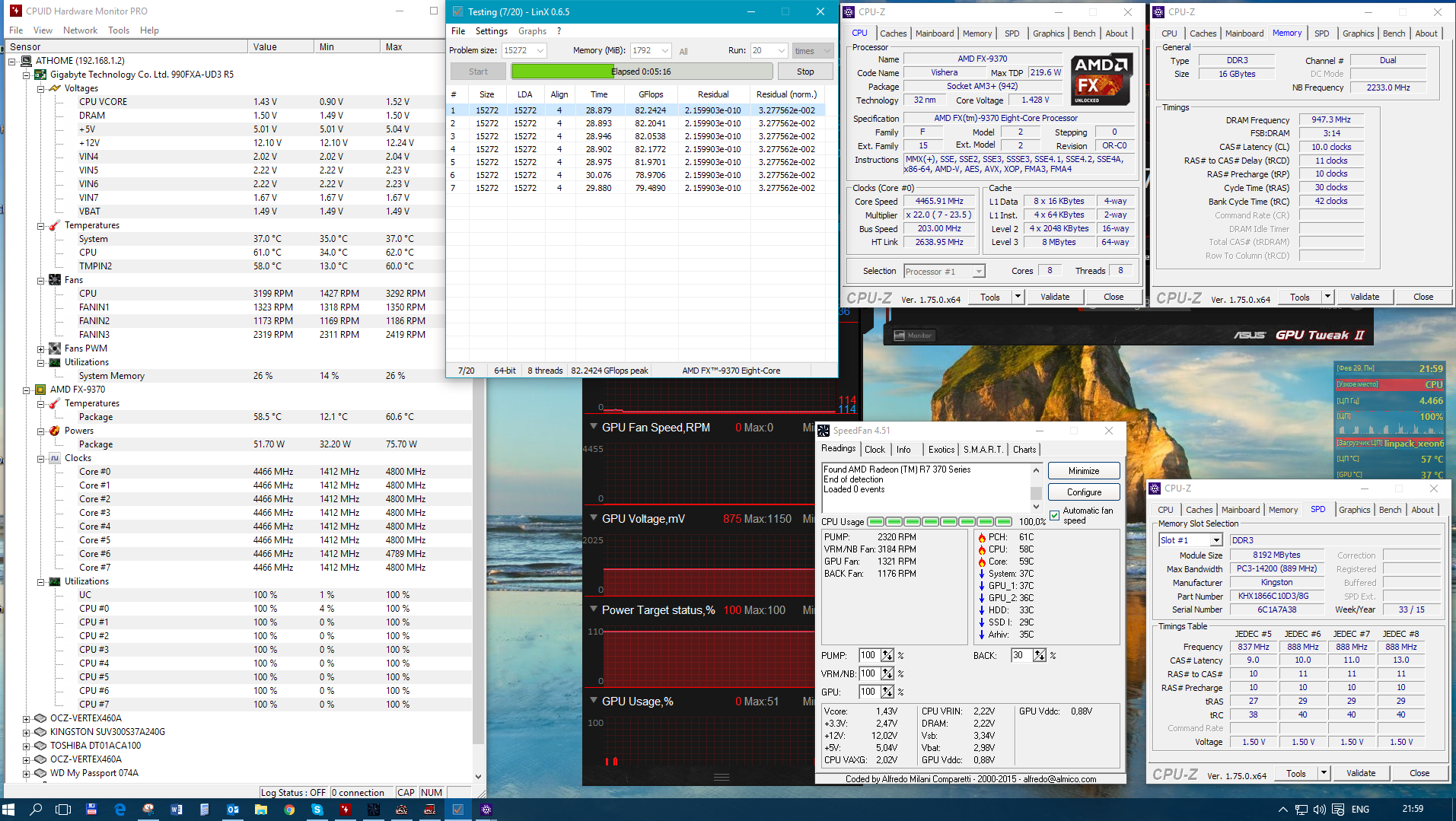Click Configure in SpeedFan
Screen dimensions: 1456x821
click(x=1084, y=492)
